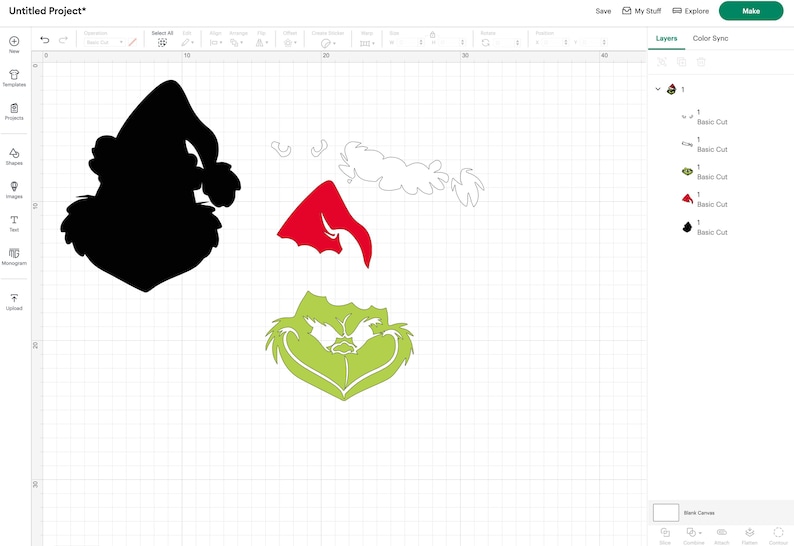Redo the last action
Image resolution: width=794 pixels, height=546 pixels.
[63, 40]
